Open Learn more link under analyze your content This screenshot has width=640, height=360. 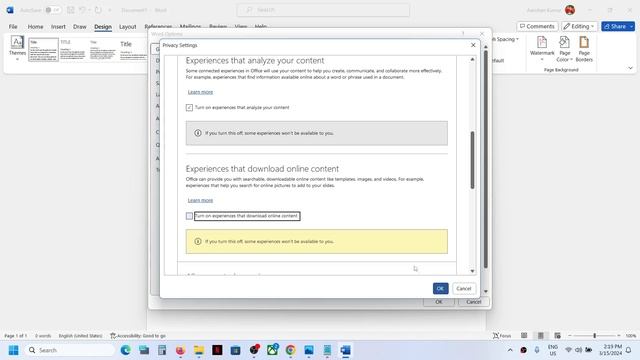tap(200, 92)
